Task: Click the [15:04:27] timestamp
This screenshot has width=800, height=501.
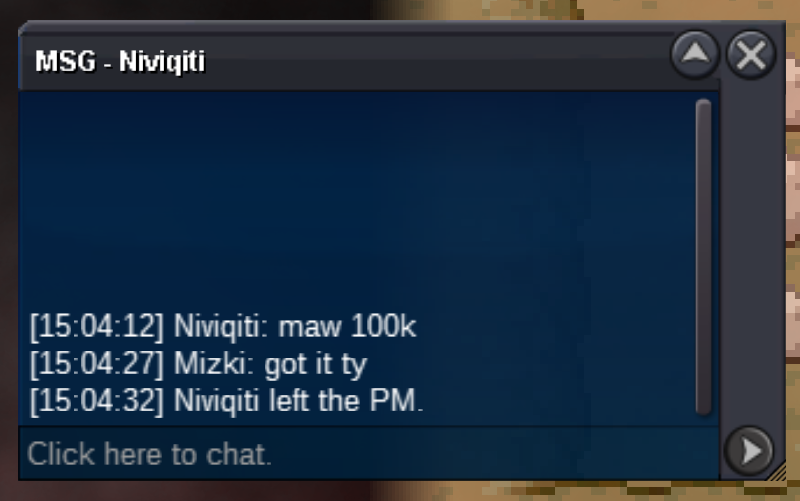Action: point(97,364)
